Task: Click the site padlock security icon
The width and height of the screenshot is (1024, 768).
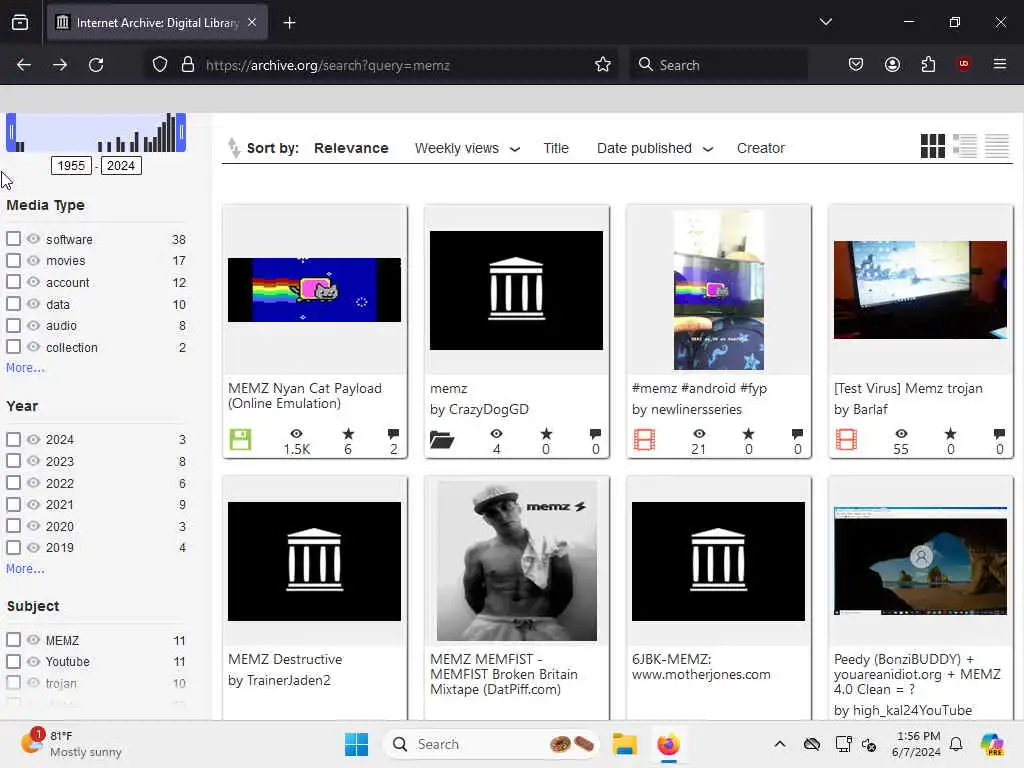Action: pyautogui.click(x=188, y=65)
